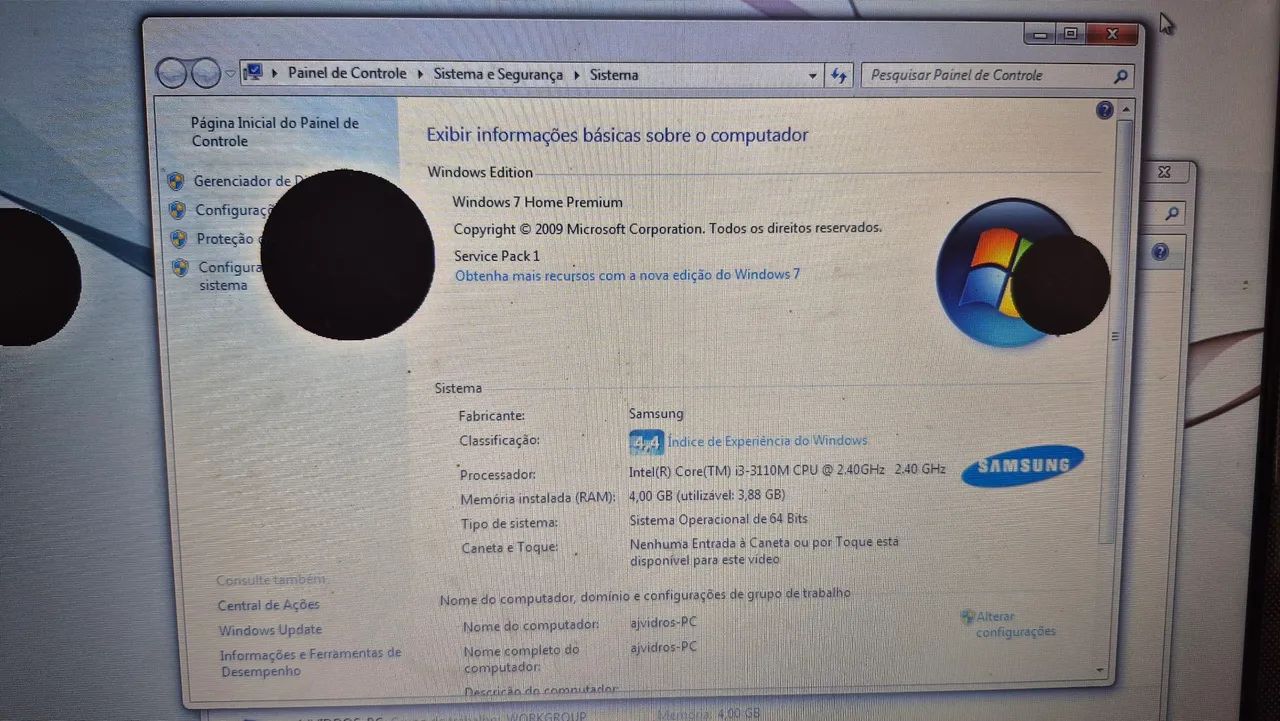This screenshot has width=1280, height=721.
Task: Open "Alterar configurações" link
Action: click(x=1015, y=624)
